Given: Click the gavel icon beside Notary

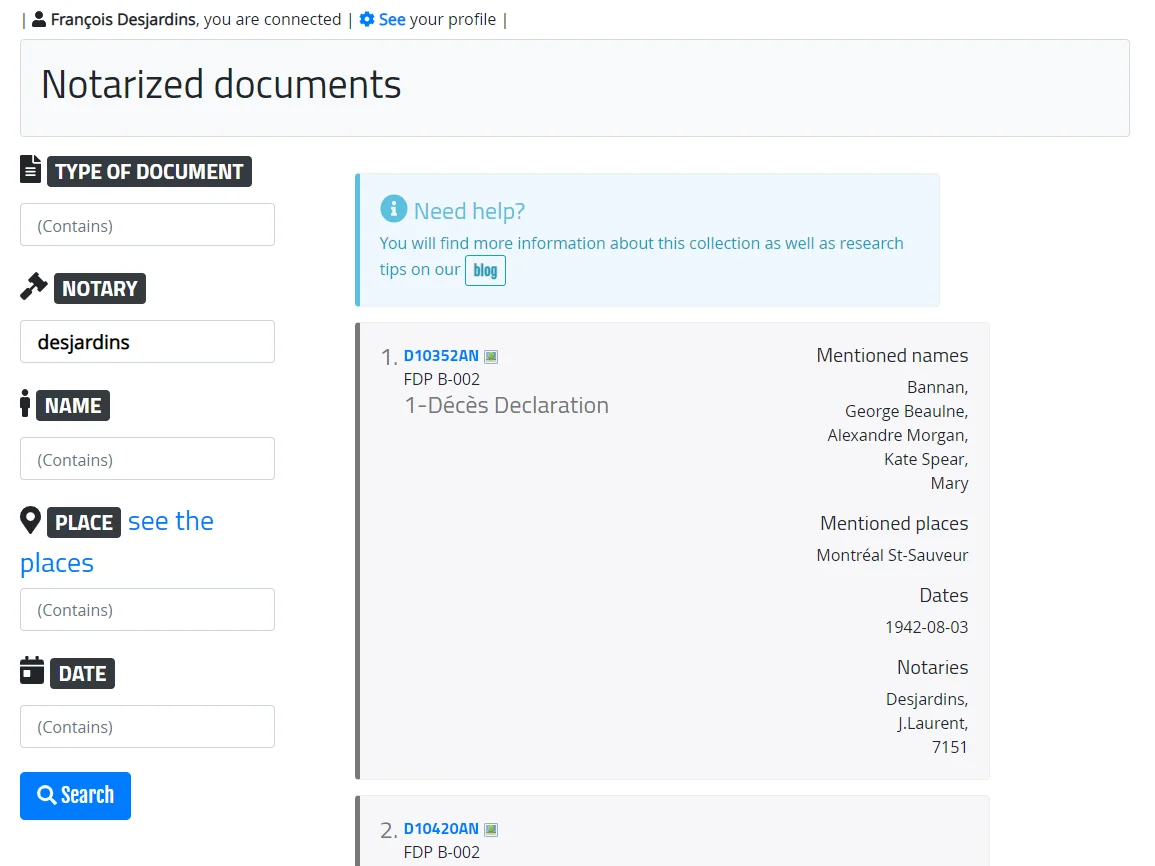Looking at the screenshot, I should click(33, 286).
